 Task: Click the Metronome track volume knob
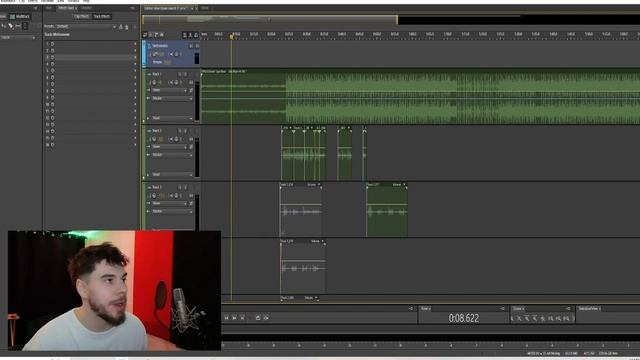click(155, 54)
